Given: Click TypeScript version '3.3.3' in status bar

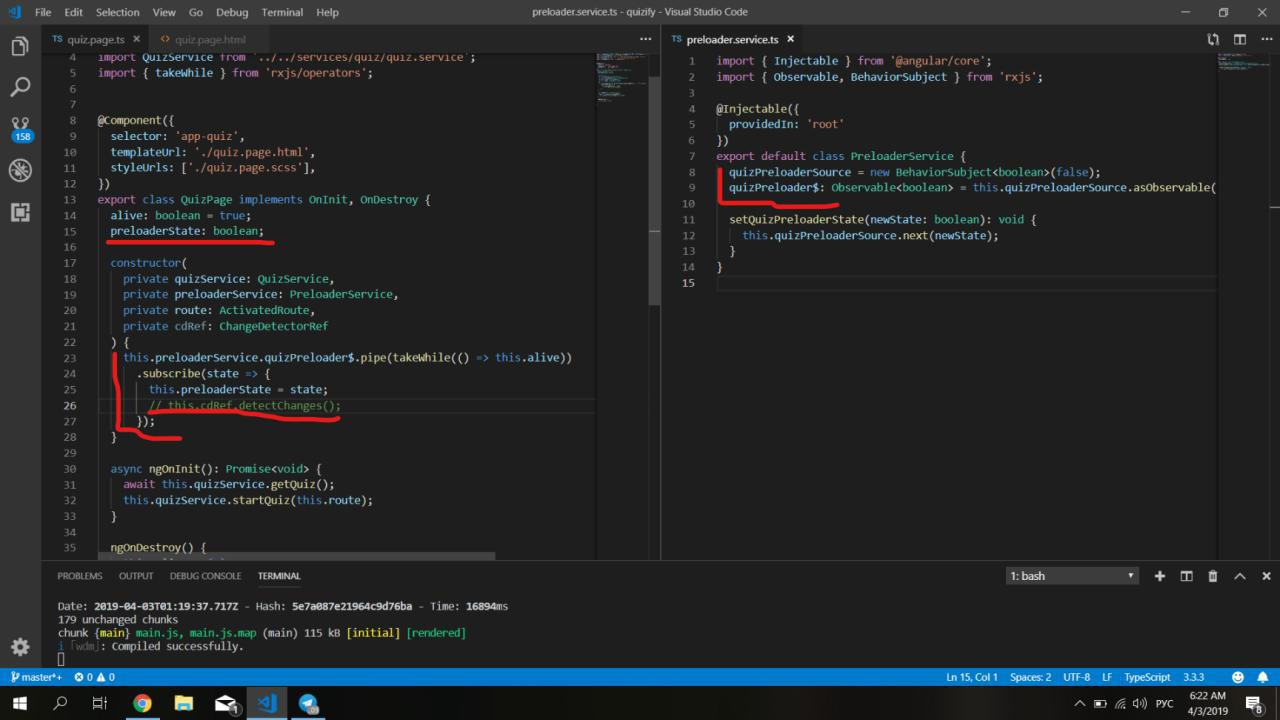Looking at the screenshot, I should point(1194,677).
